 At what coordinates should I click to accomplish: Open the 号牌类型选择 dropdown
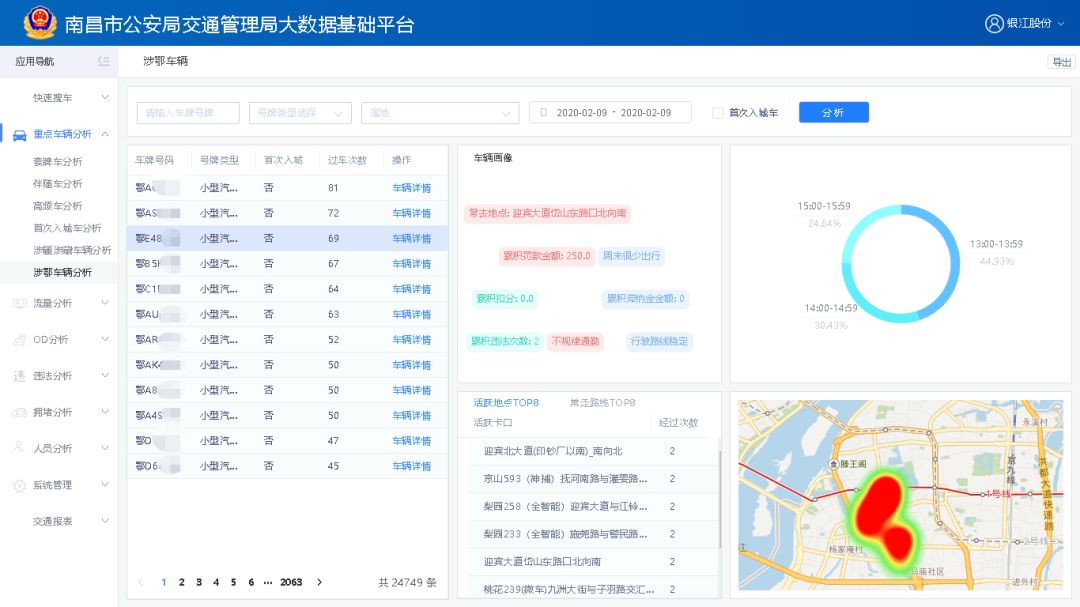[x=300, y=113]
